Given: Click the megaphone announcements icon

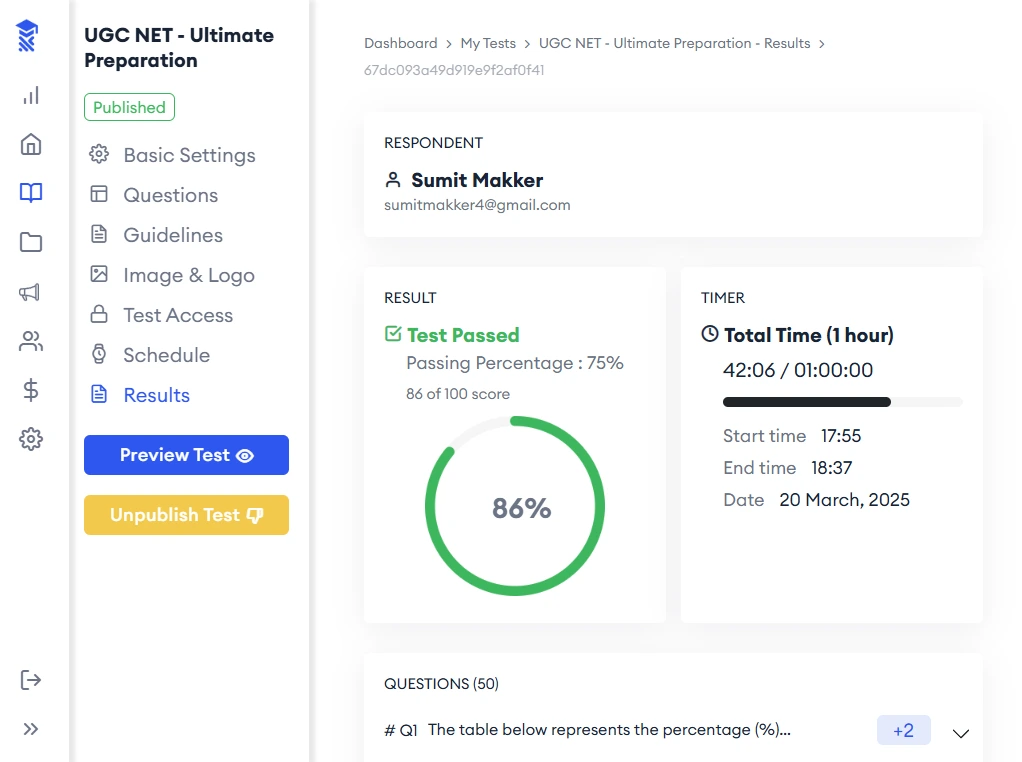Looking at the screenshot, I should tap(31, 292).
